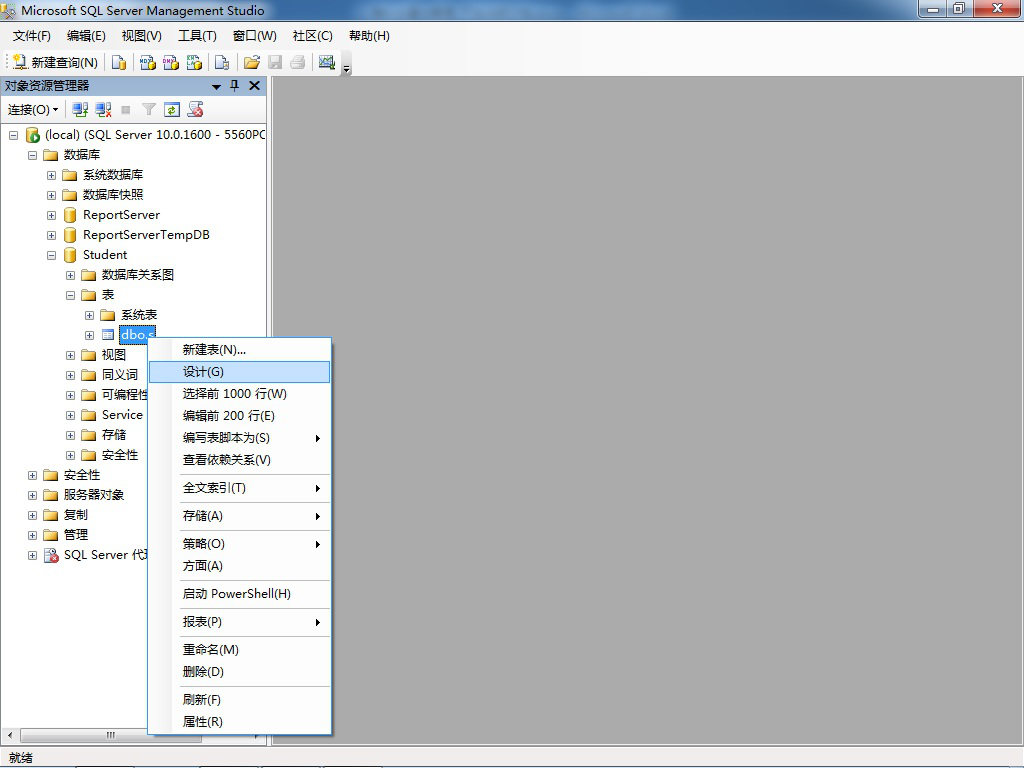Open 编写表脚本为(S) submenu

[x=240, y=438]
